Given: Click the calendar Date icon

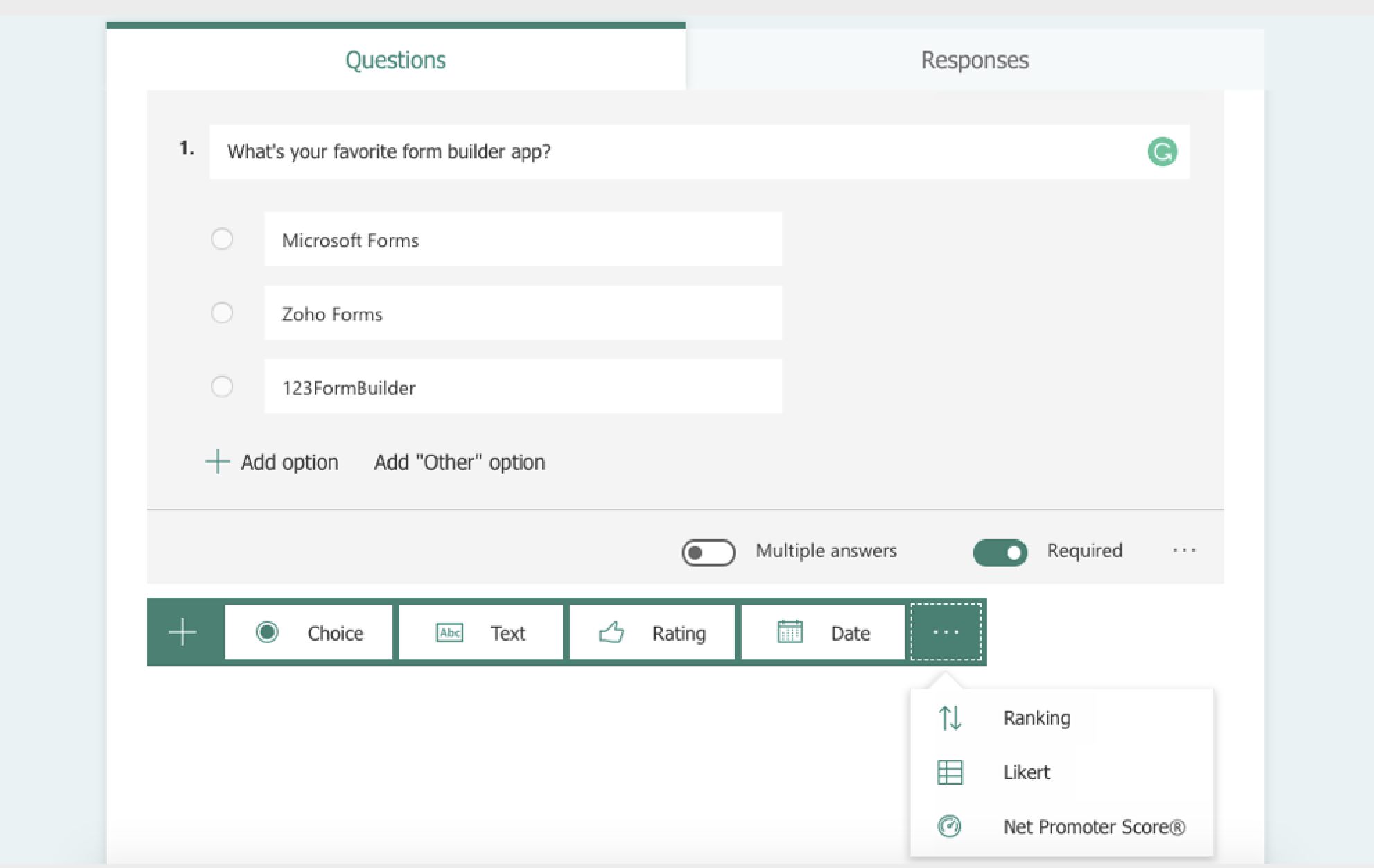Looking at the screenshot, I should click(790, 632).
